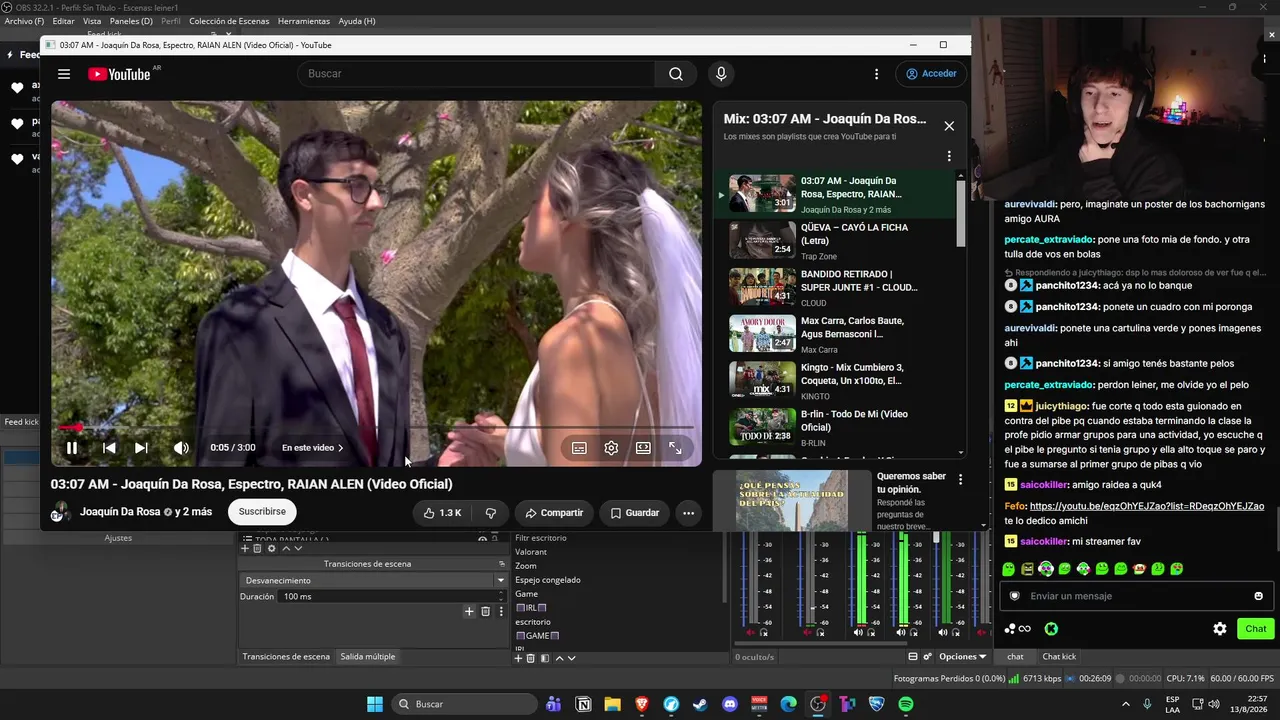
Task: Click the Guardar button
Action: pyautogui.click(x=634, y=513)
